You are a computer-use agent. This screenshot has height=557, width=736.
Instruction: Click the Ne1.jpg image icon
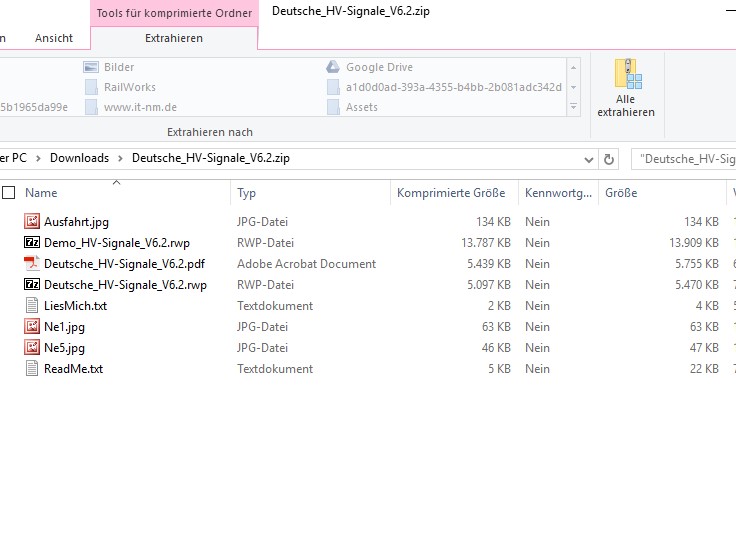(32, 326)
